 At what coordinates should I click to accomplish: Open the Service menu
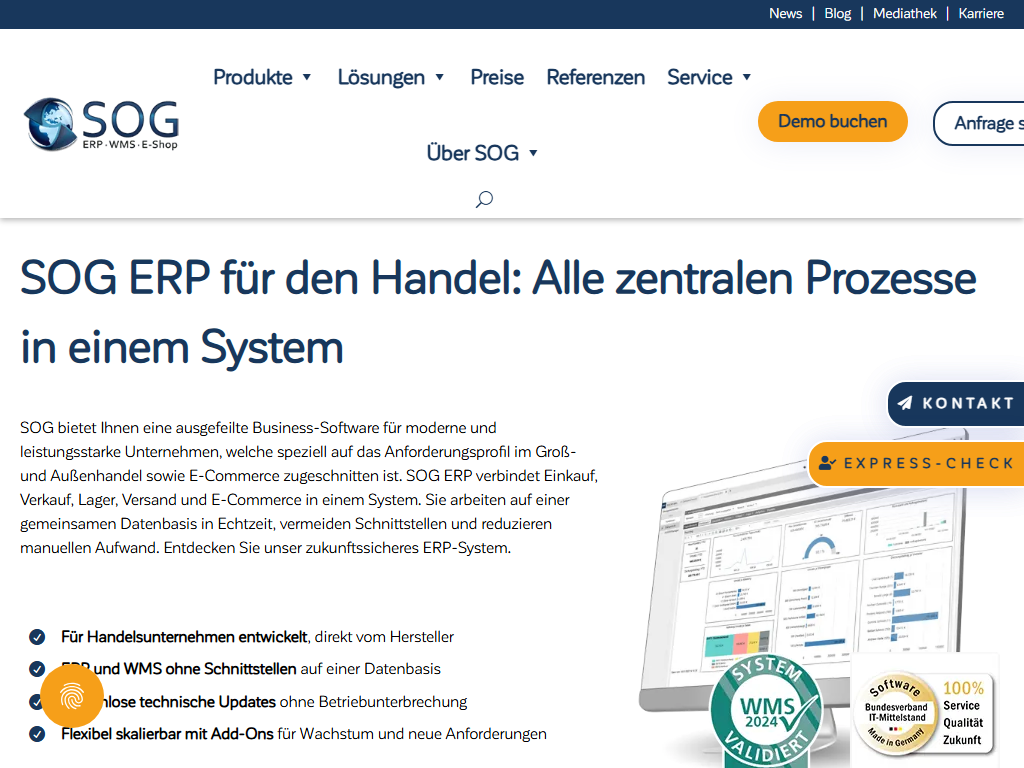[x=699, y=77]
